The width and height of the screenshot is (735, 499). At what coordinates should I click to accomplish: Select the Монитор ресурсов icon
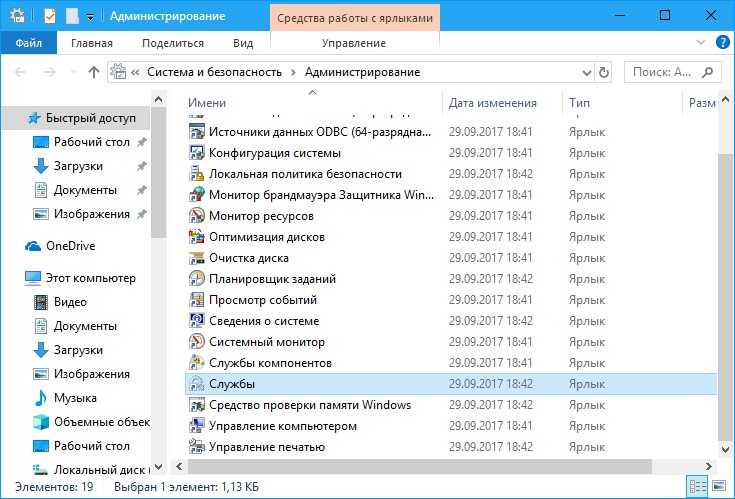[196, 216]
